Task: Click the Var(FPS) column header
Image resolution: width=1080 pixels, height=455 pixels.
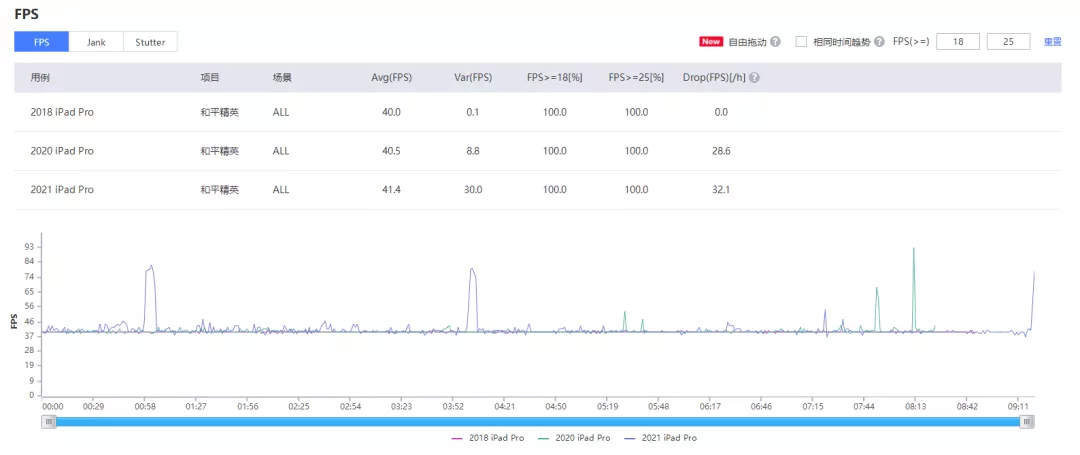Action: 472,78
